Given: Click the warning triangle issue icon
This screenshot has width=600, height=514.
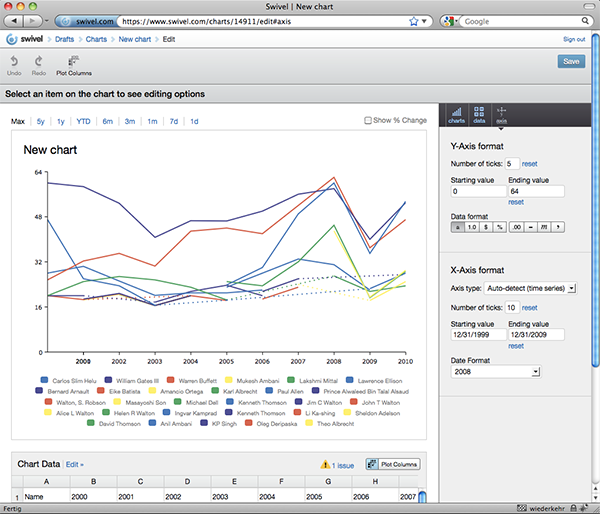Looking at the screenshot, I should pos(325,464).
